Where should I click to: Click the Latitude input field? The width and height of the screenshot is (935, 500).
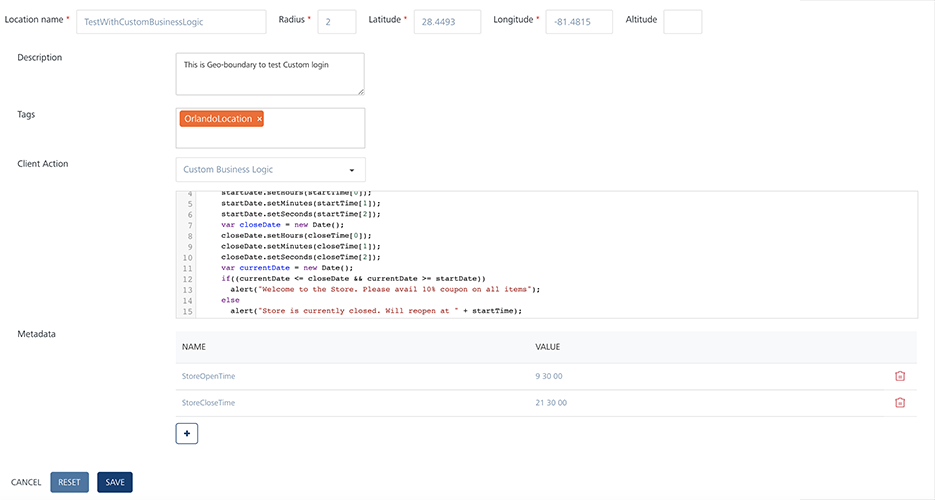pos(447,22)
